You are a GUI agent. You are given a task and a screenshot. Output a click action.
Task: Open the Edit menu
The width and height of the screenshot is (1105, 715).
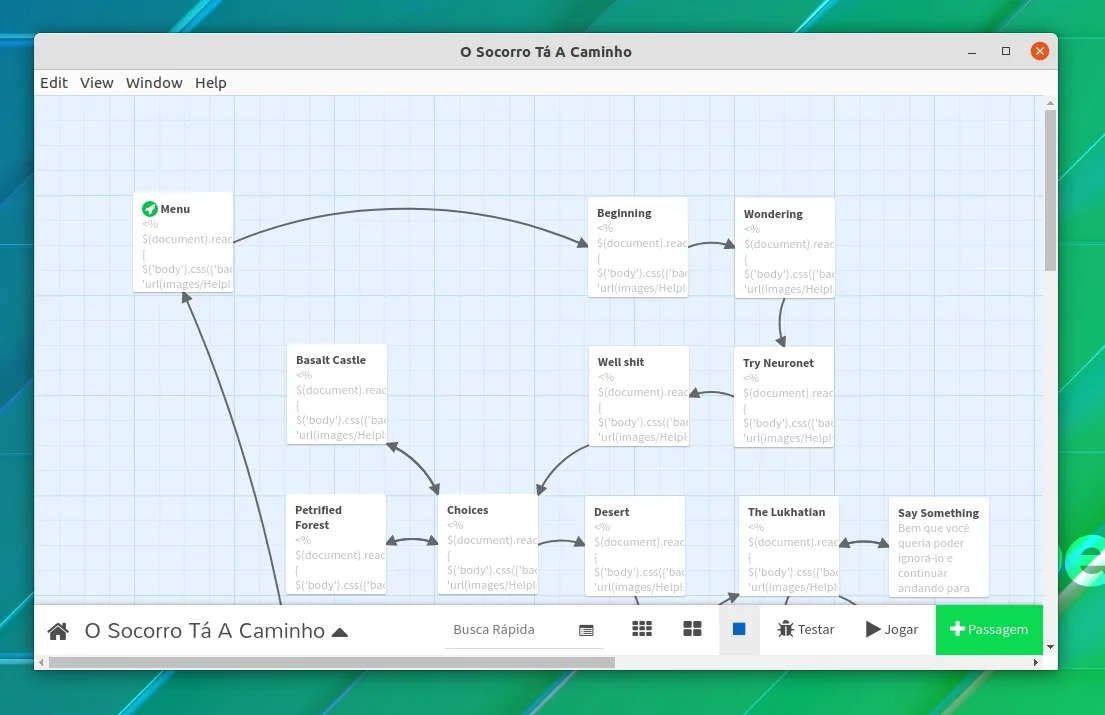pos(54,82)
